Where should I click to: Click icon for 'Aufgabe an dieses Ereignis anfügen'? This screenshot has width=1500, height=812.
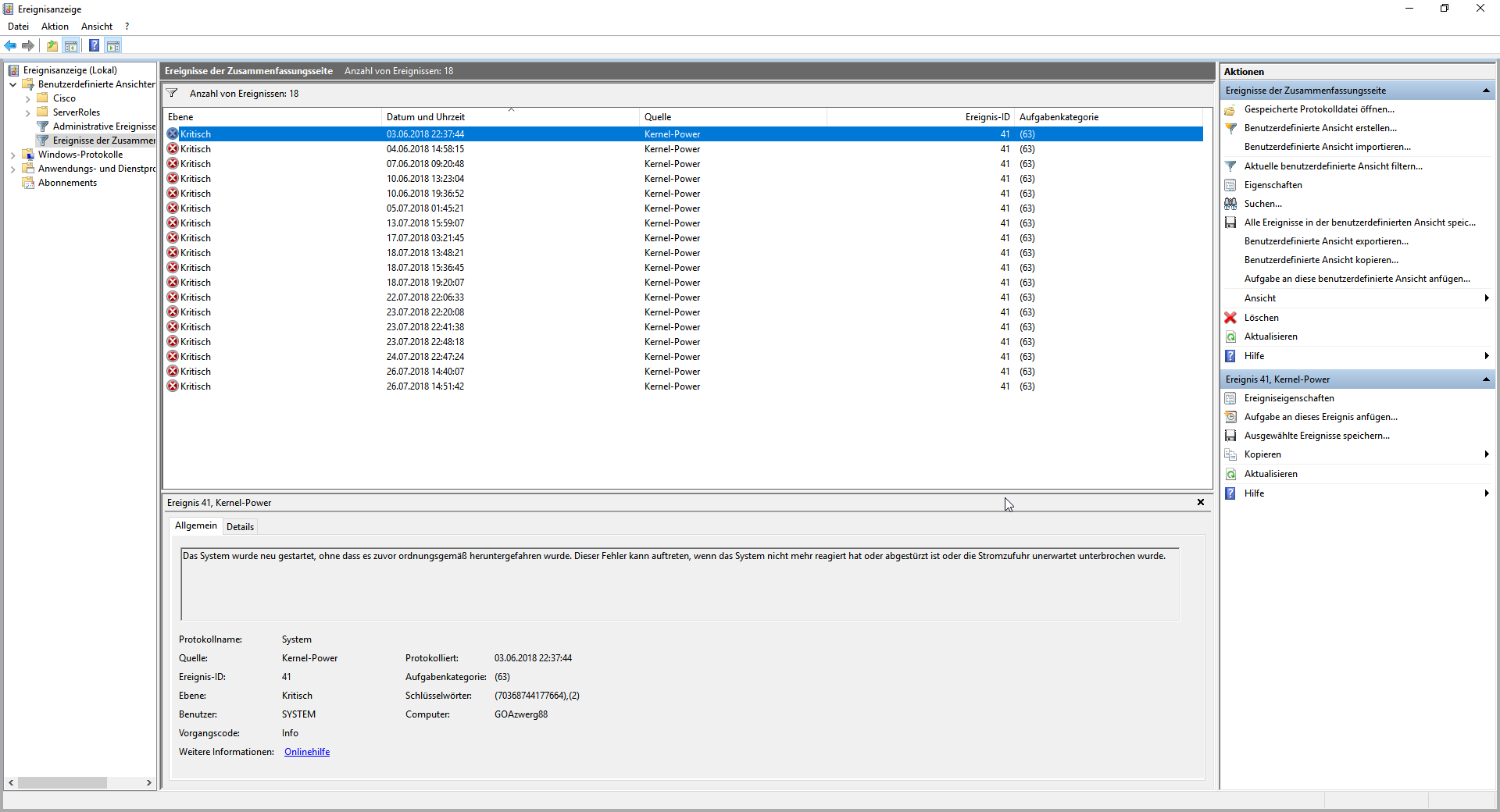(1230, 417)
